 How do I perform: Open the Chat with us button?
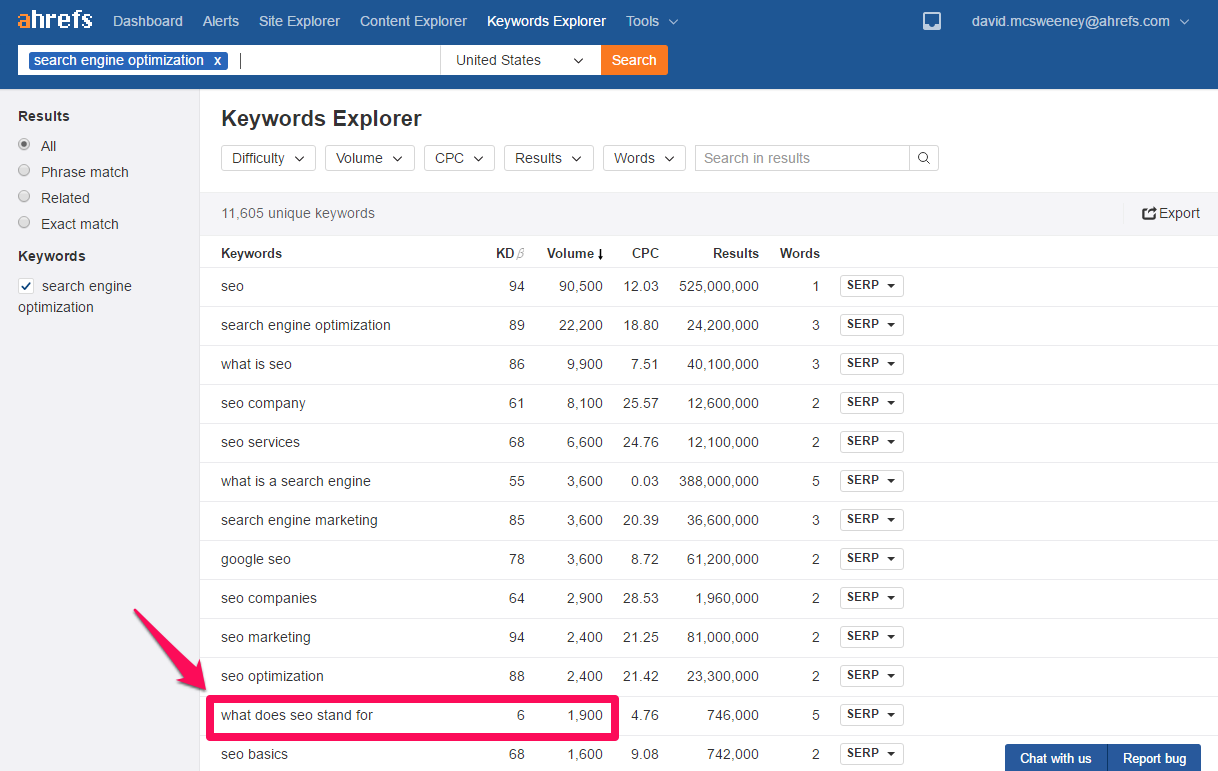click(1056, 758)
